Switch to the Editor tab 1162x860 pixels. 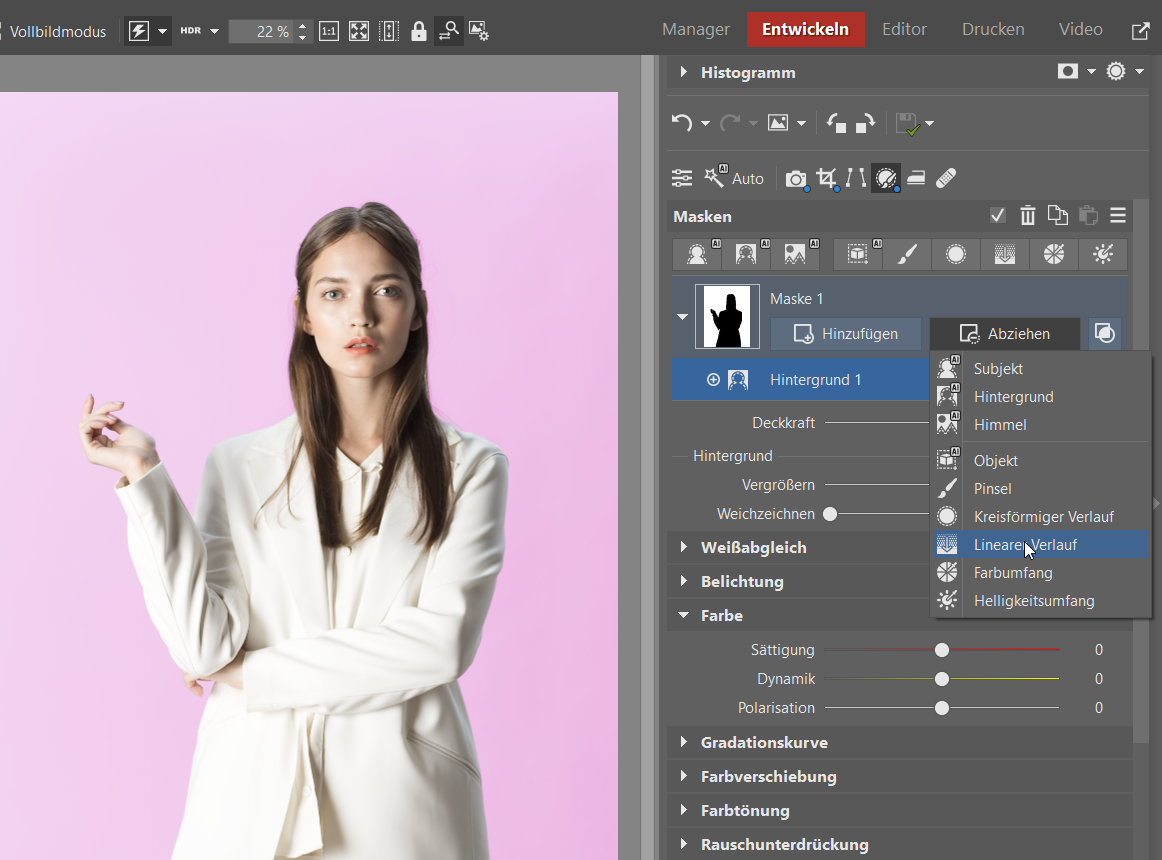(x=904, y=29)
